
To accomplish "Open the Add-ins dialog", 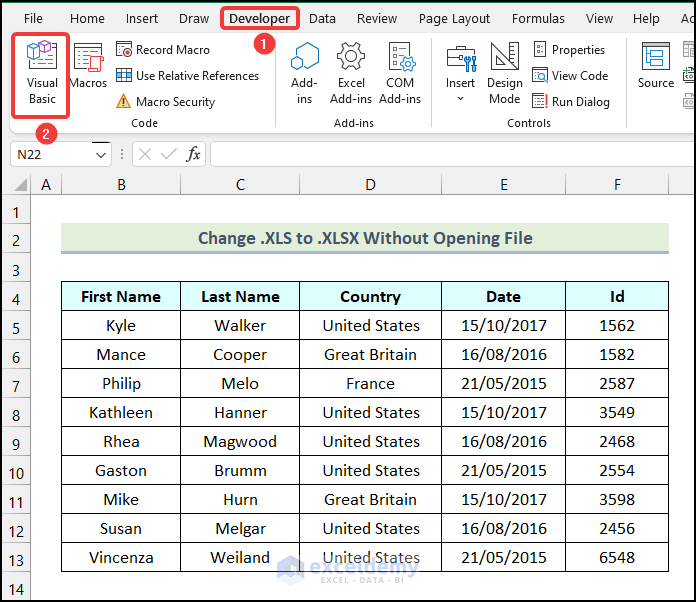I will 304,74.
